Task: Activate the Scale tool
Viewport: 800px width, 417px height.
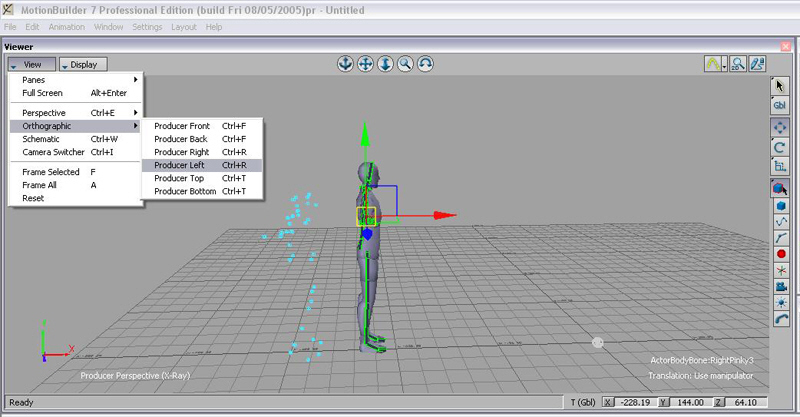Action: (780, 166)
